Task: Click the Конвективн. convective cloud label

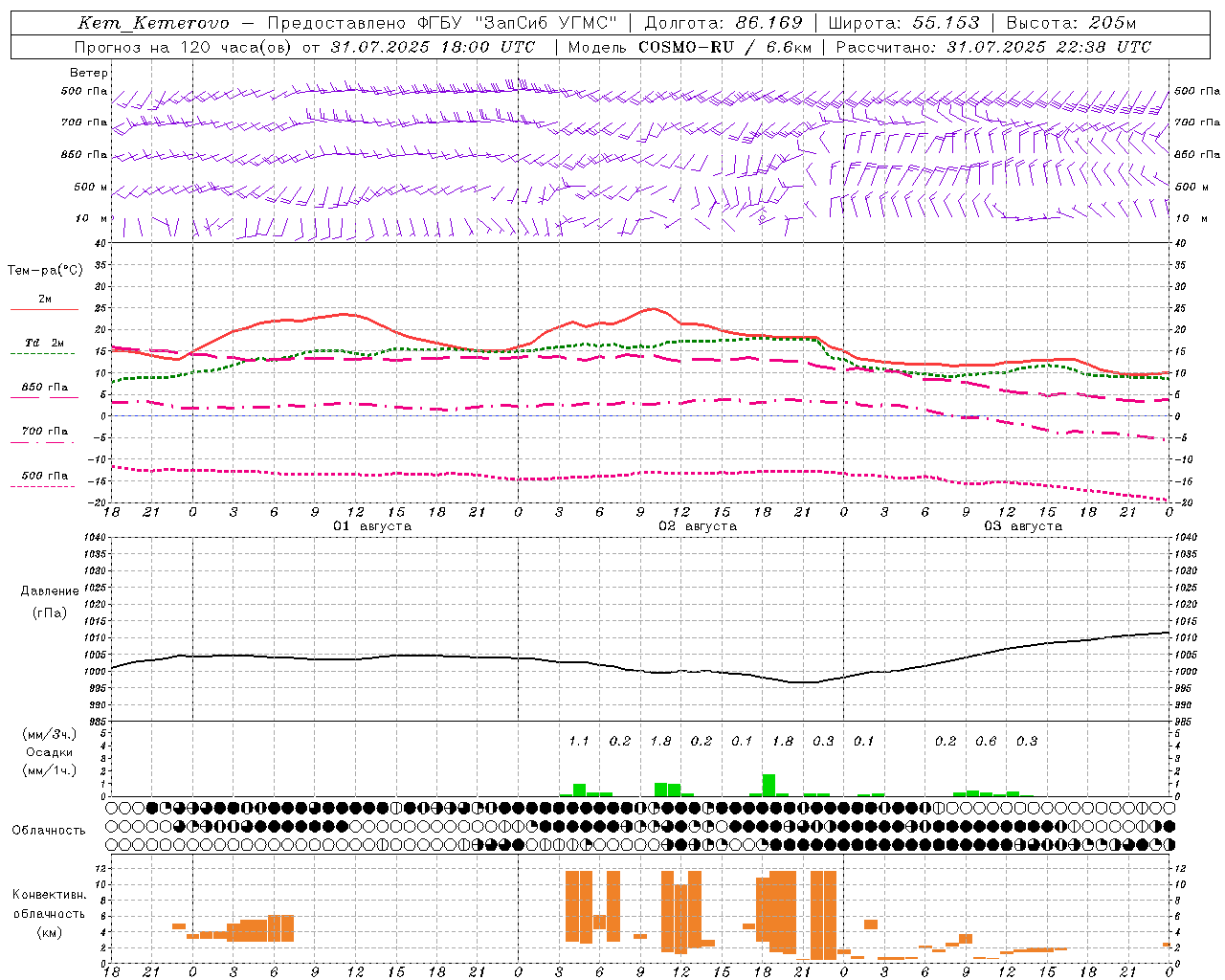Action: coord(49,895)
